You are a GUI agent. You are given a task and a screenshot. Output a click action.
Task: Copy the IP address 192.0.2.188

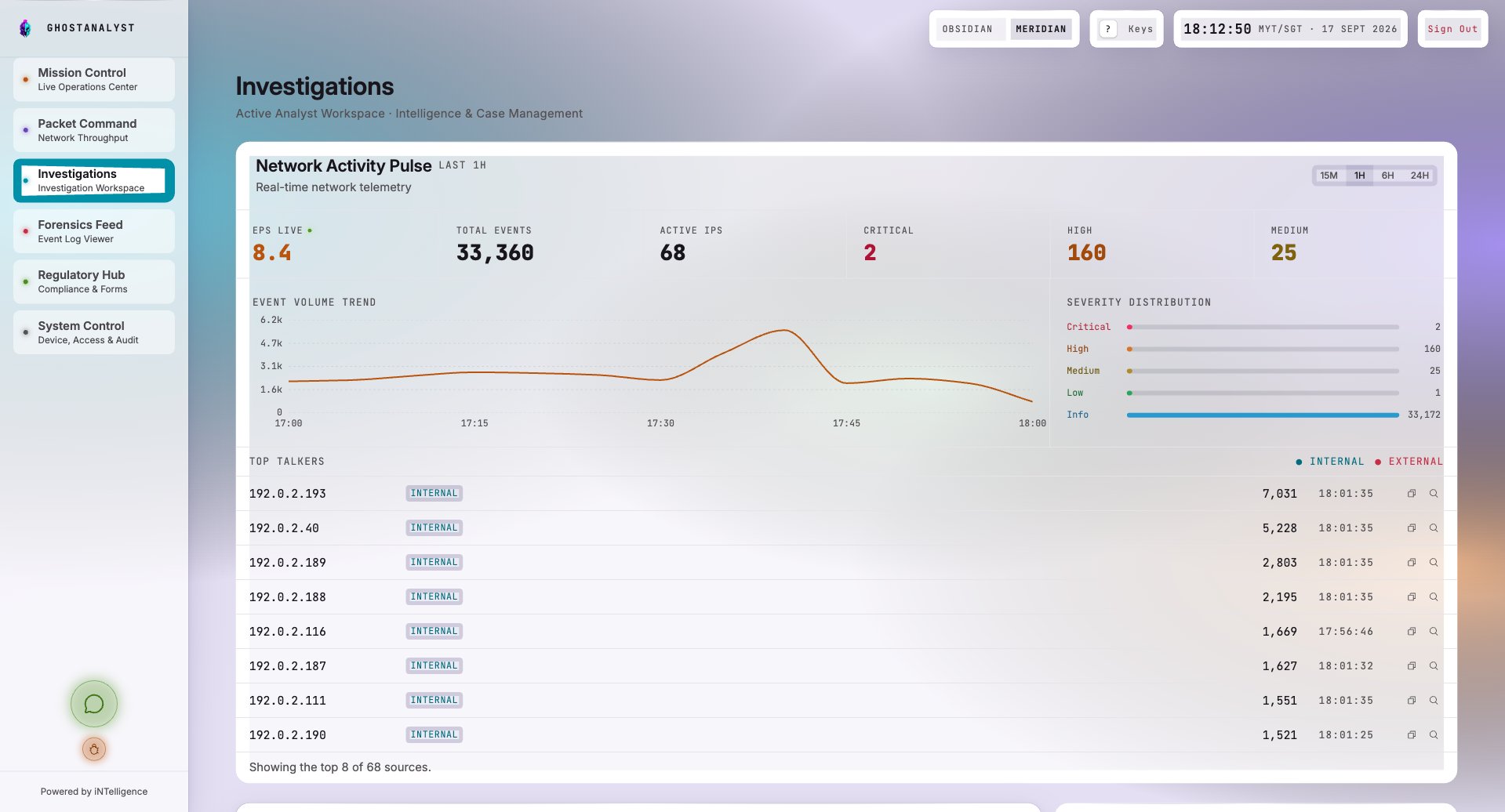1411,597
